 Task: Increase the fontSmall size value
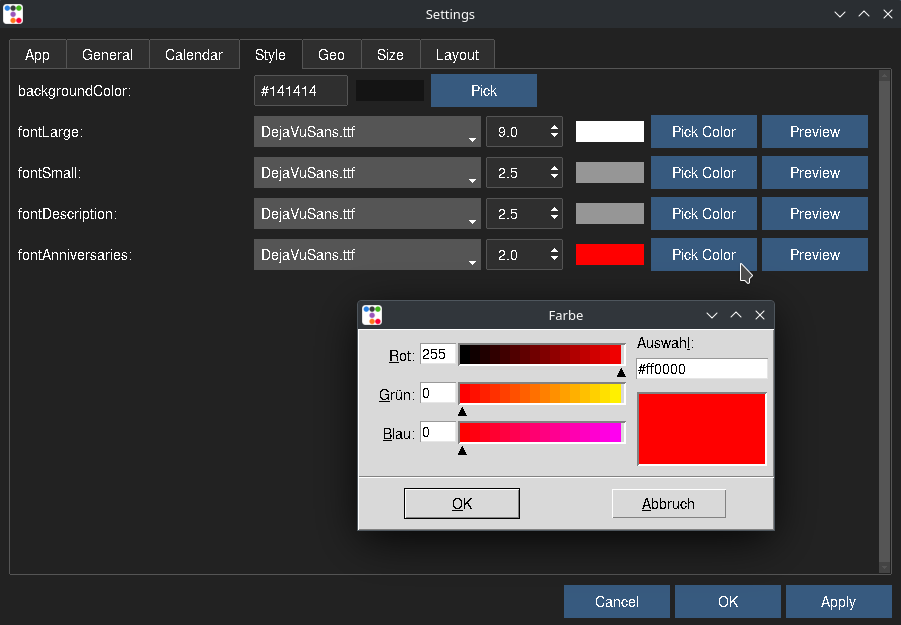[x=555, y=168]
